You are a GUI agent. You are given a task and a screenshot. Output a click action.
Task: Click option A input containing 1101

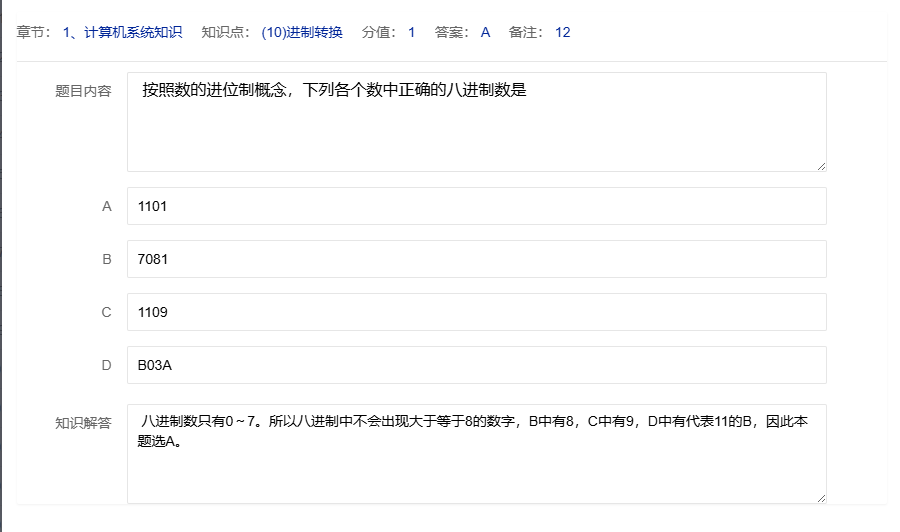[476, 206]
